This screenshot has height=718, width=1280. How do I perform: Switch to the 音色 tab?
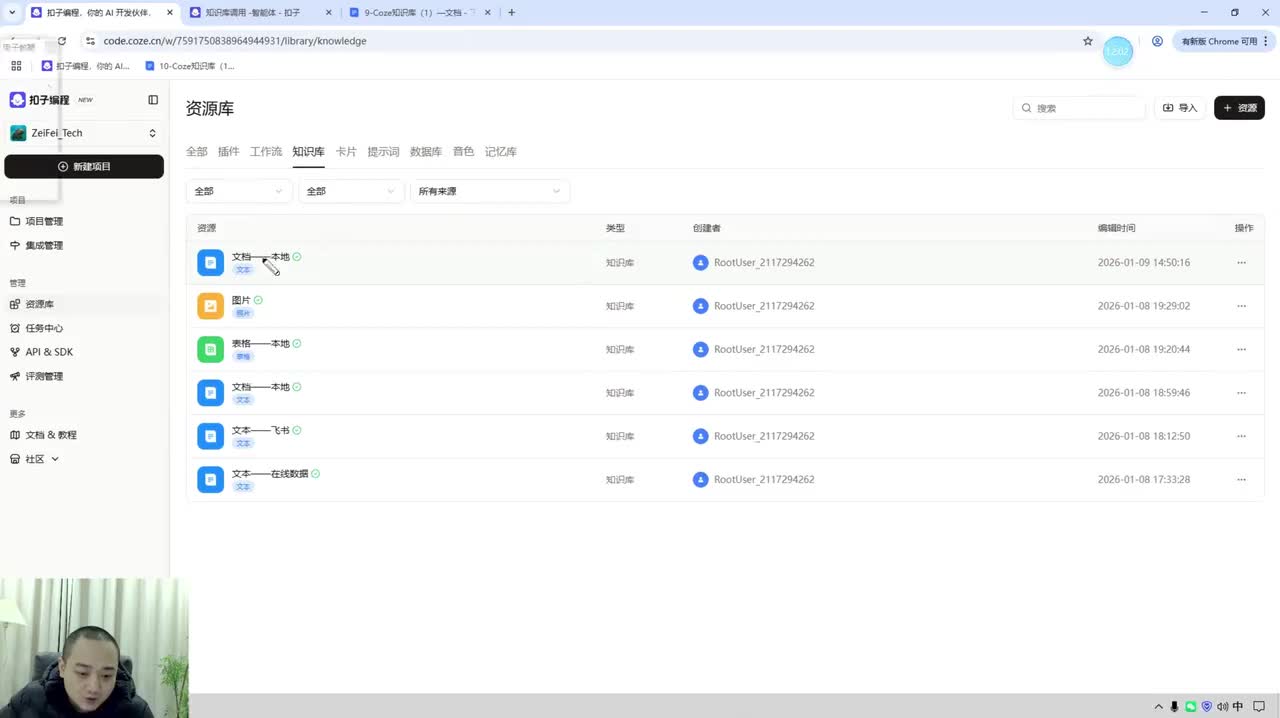click(x=463, y=152)
